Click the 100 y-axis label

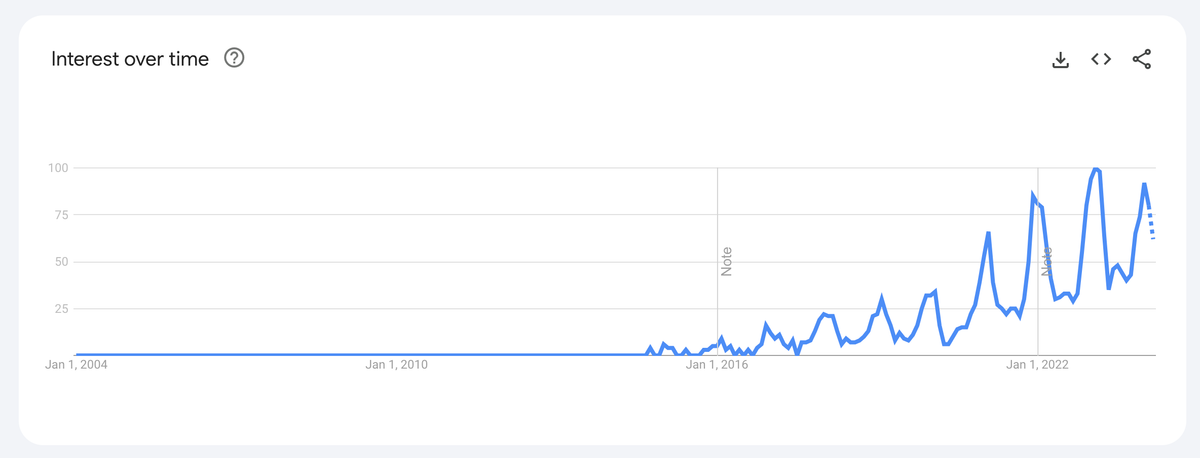pyautogui.click(x=57, y=167)
